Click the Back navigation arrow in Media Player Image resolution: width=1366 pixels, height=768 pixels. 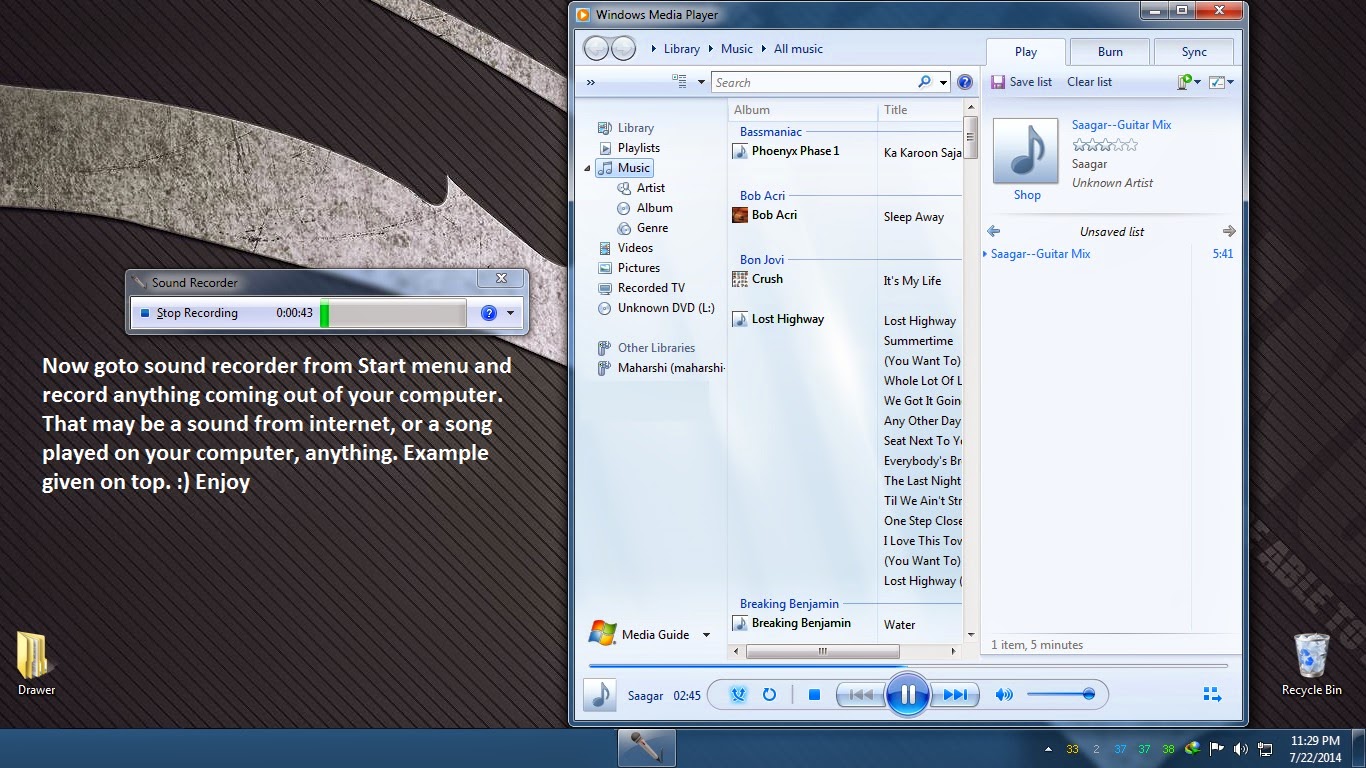(596, 48)
